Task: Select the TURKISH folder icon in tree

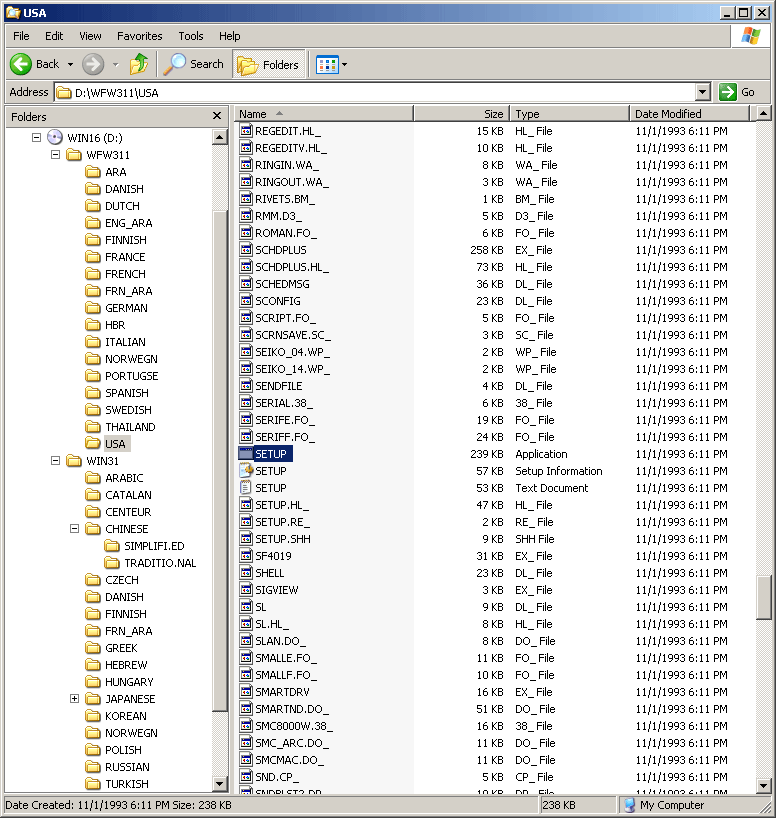Action: [93, 784]
